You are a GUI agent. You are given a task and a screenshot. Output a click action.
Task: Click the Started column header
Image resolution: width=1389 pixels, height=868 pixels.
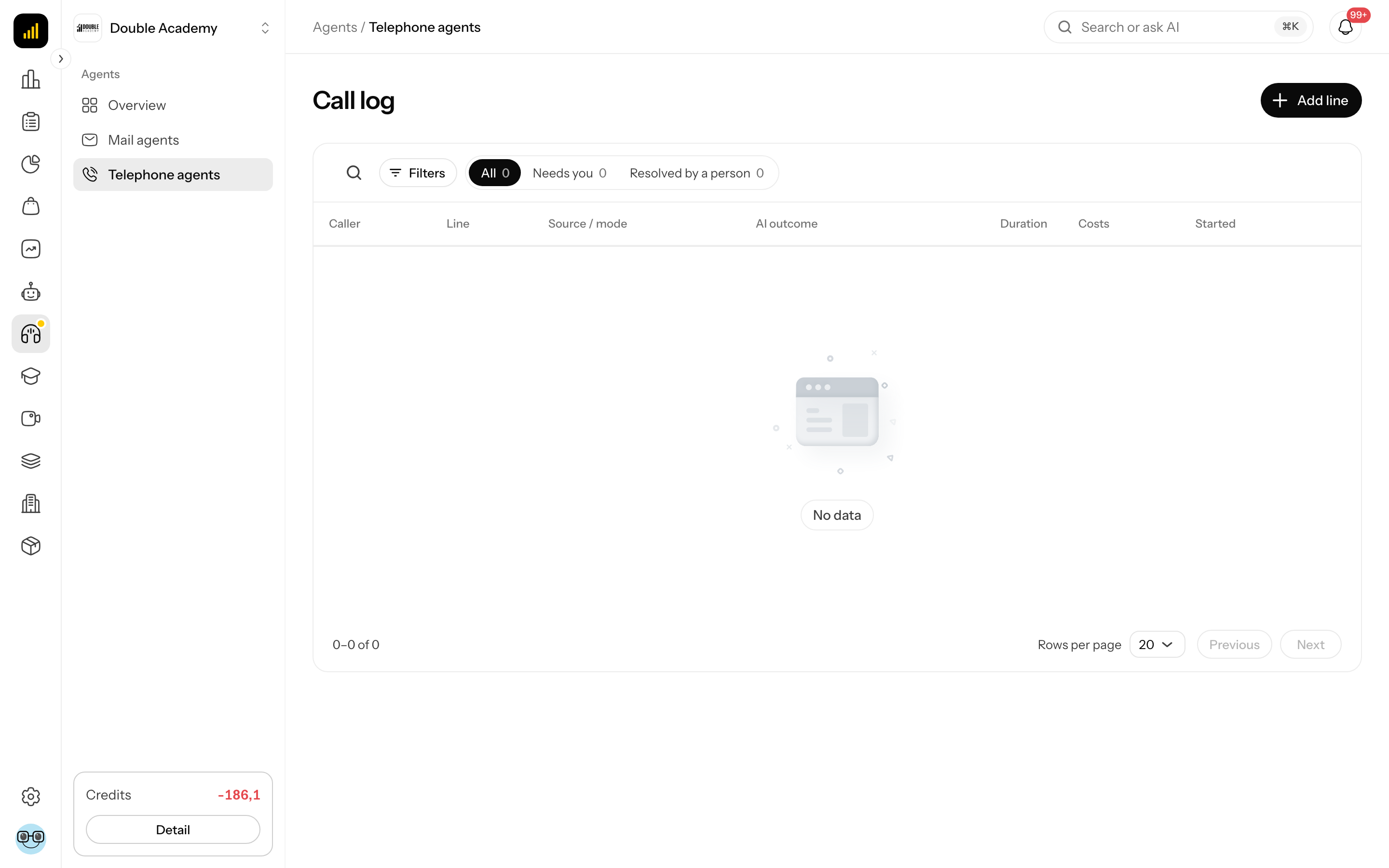click(1215, 224)
